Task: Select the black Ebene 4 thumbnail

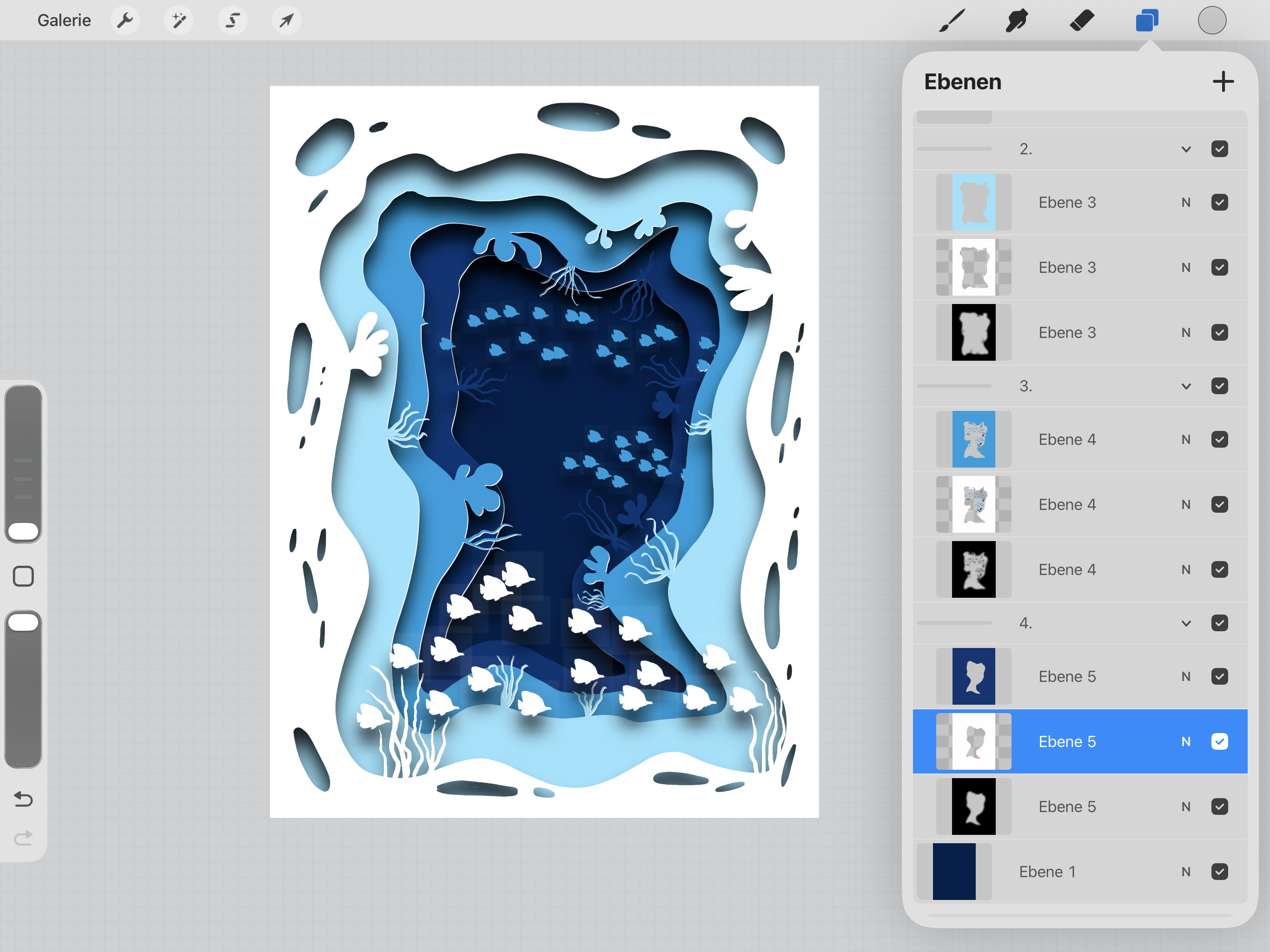Action: [974, 569]
